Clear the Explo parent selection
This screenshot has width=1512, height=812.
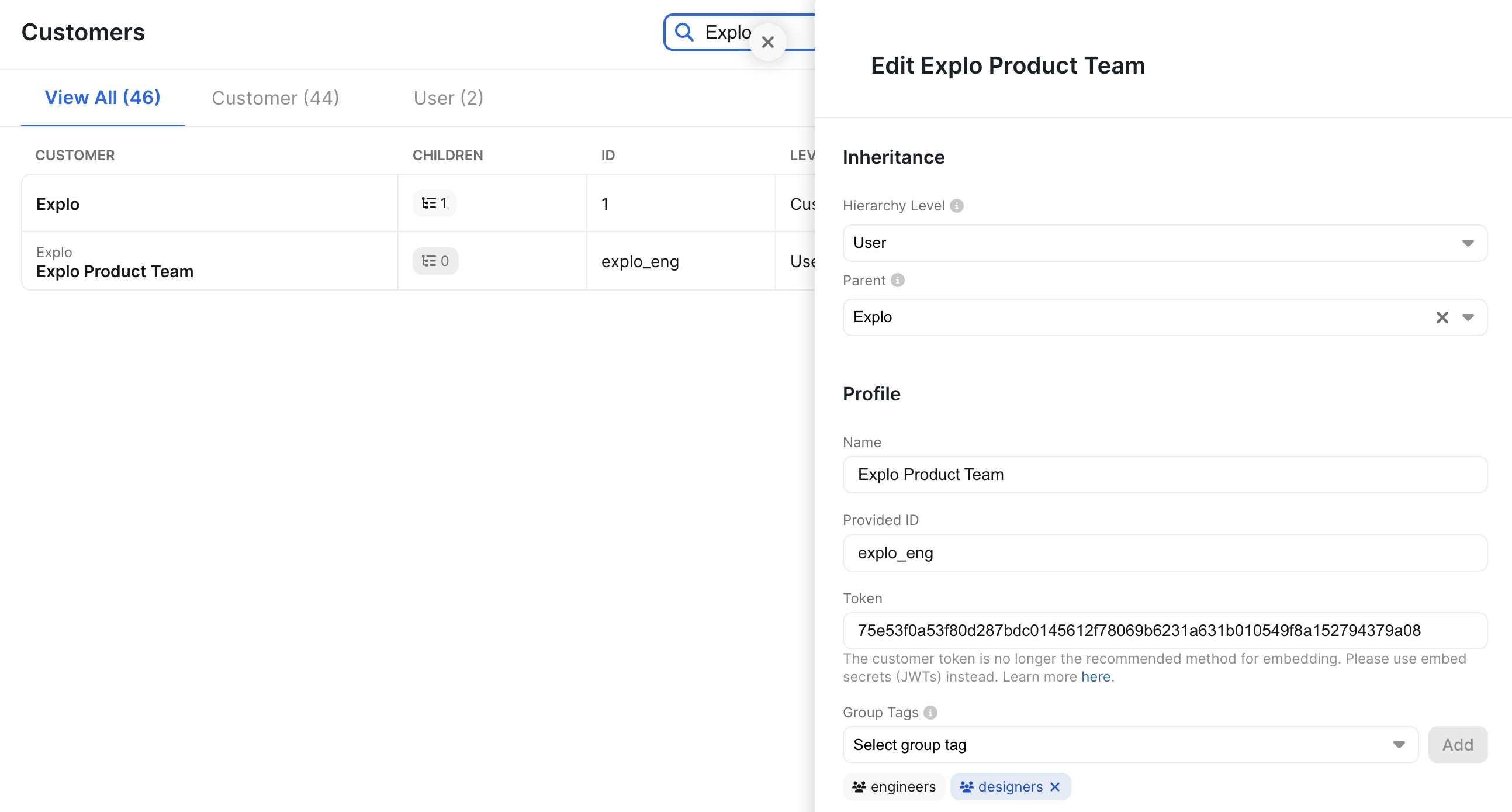tap(1441, 317)
